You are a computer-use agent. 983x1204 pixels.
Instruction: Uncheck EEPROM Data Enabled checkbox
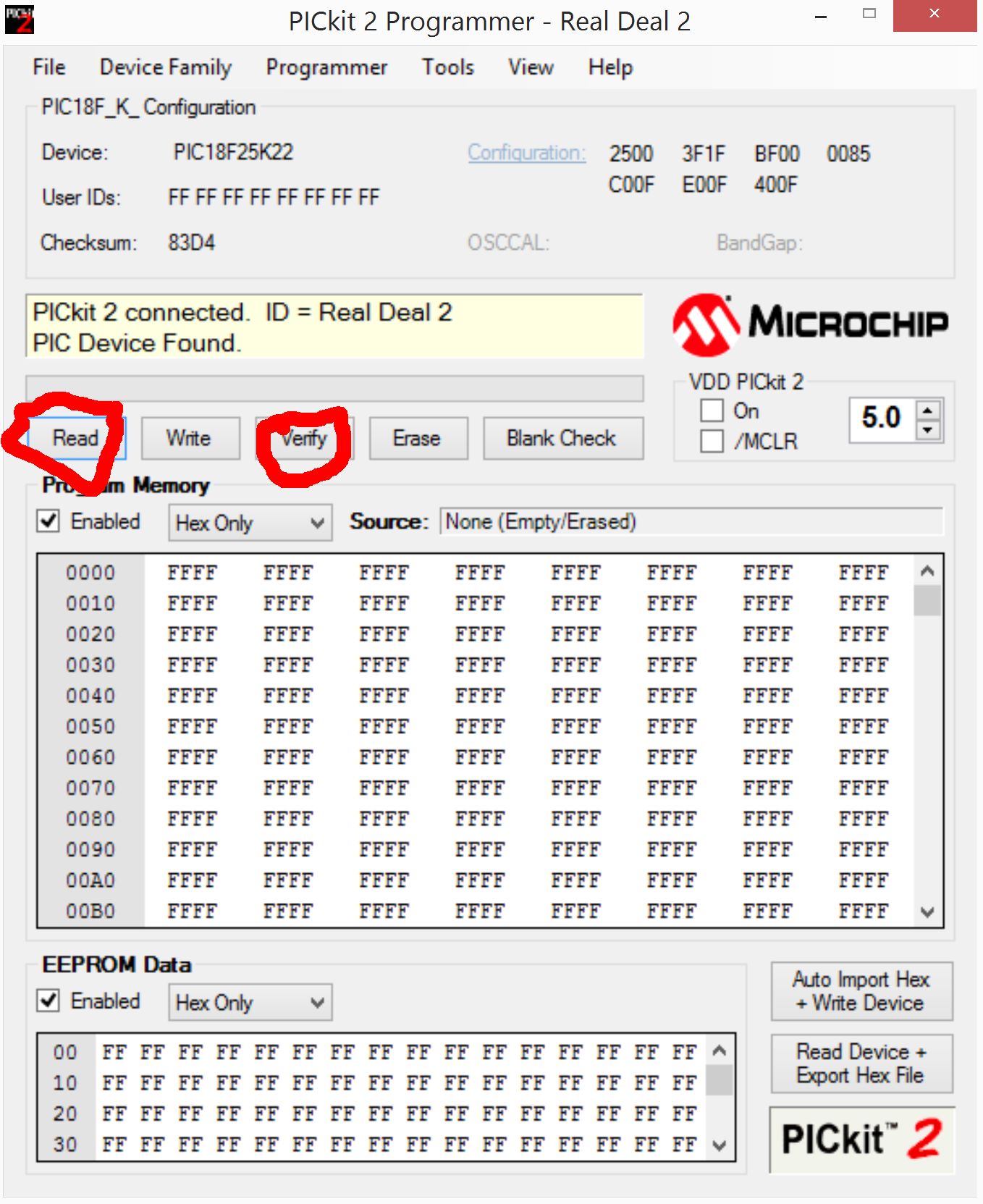[x=48, y=1001]
